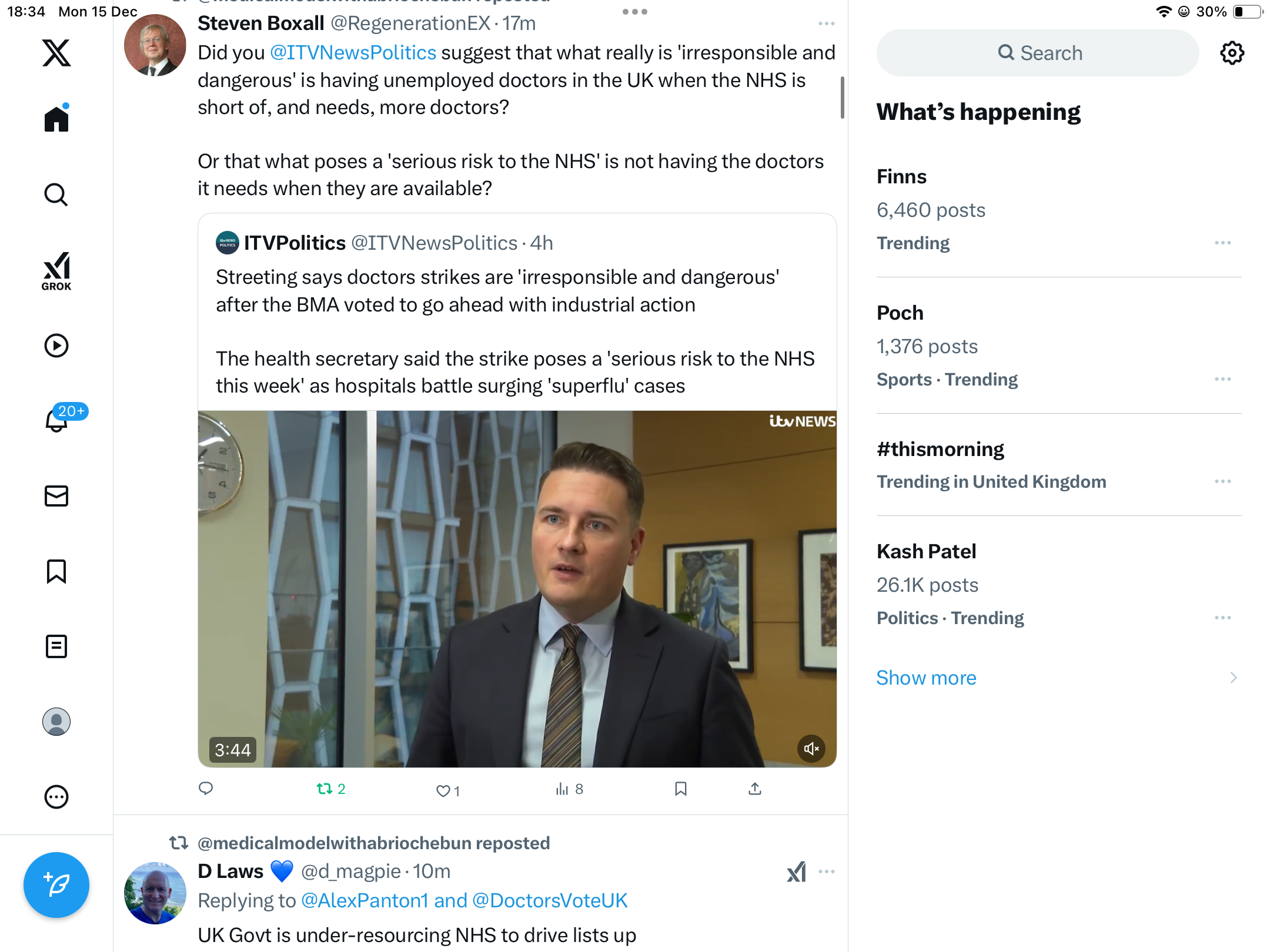Open Grok from the sidebar

(56, 271)
